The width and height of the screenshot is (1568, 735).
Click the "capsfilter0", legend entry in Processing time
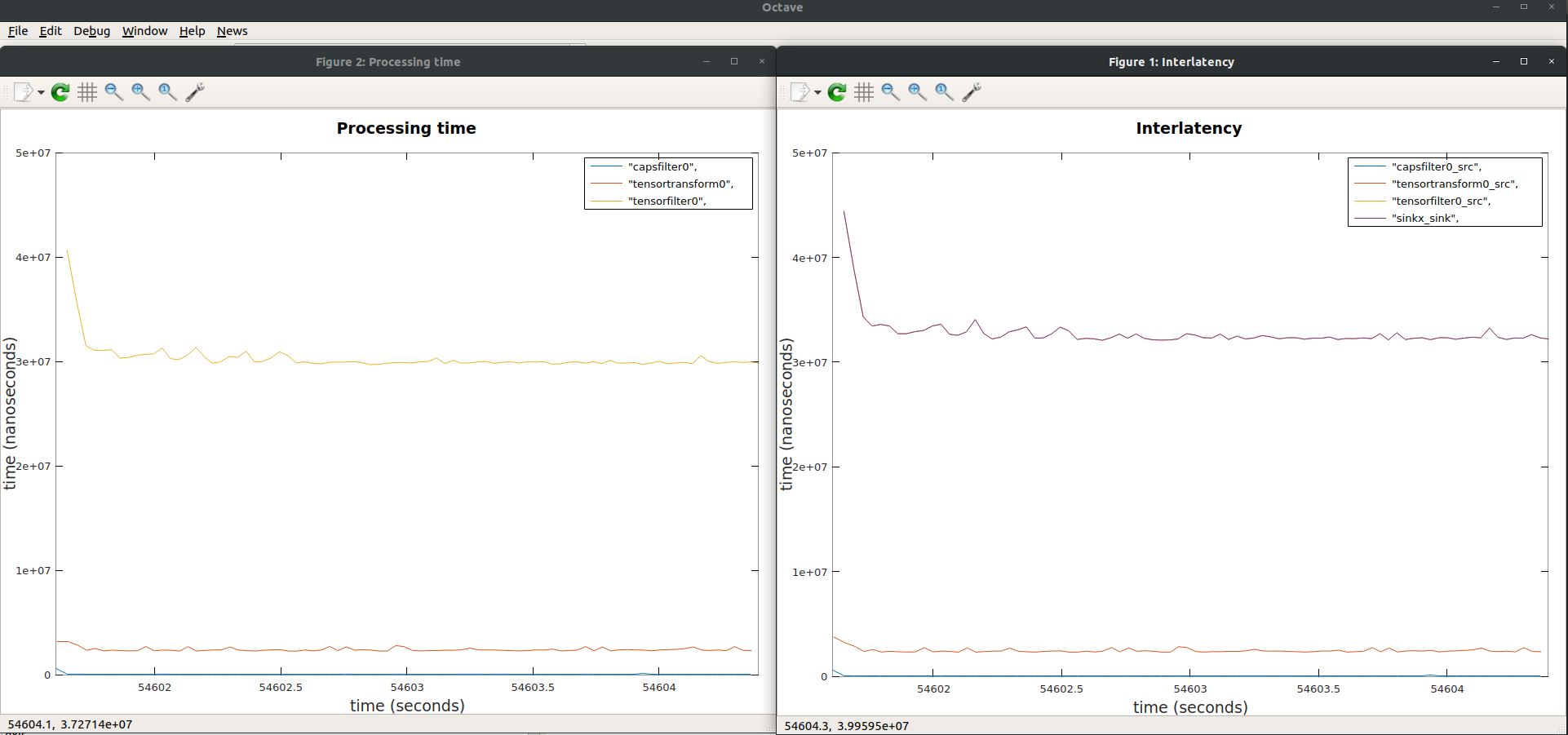[662, 166]
